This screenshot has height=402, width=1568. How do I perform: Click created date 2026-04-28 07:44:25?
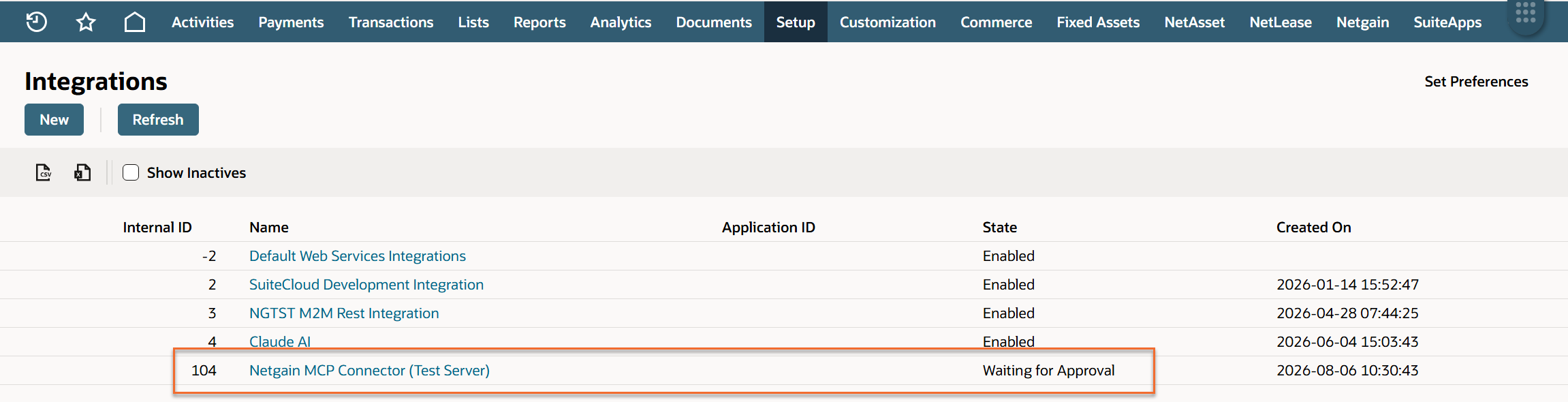(x=1347, y=313)
